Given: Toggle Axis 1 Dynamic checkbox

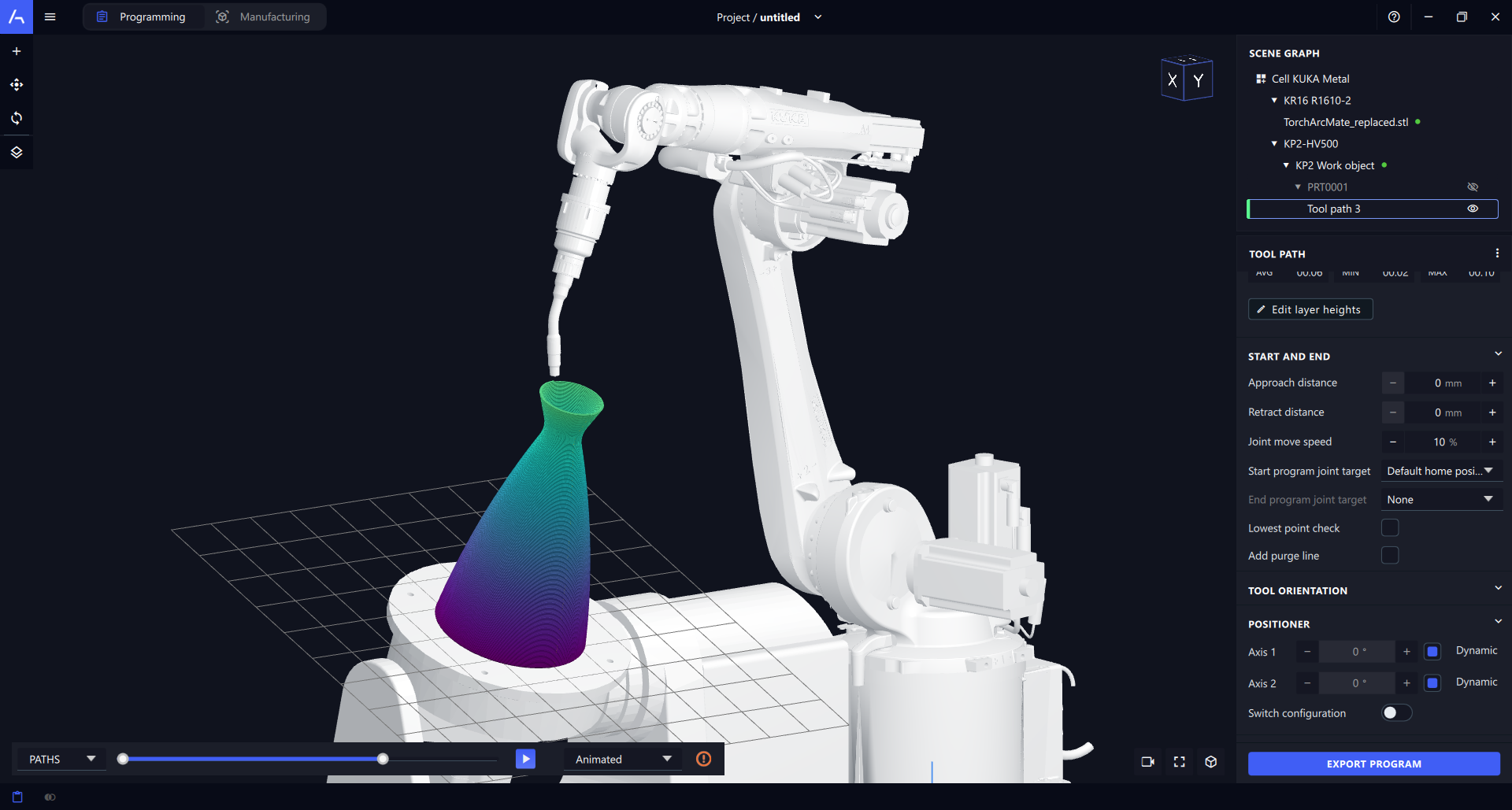Looking at the screenshot, I should click(1432, 651).
